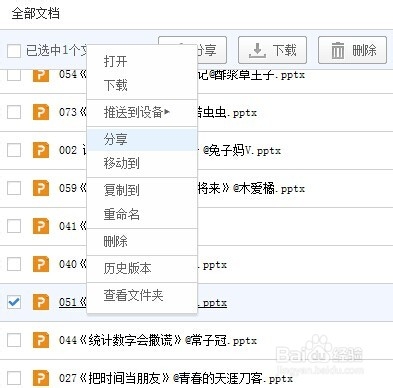Click the PPT icon of file 044
Image resolution: width=393 pixels, height=388 pixels.
(x=41, y=340)
